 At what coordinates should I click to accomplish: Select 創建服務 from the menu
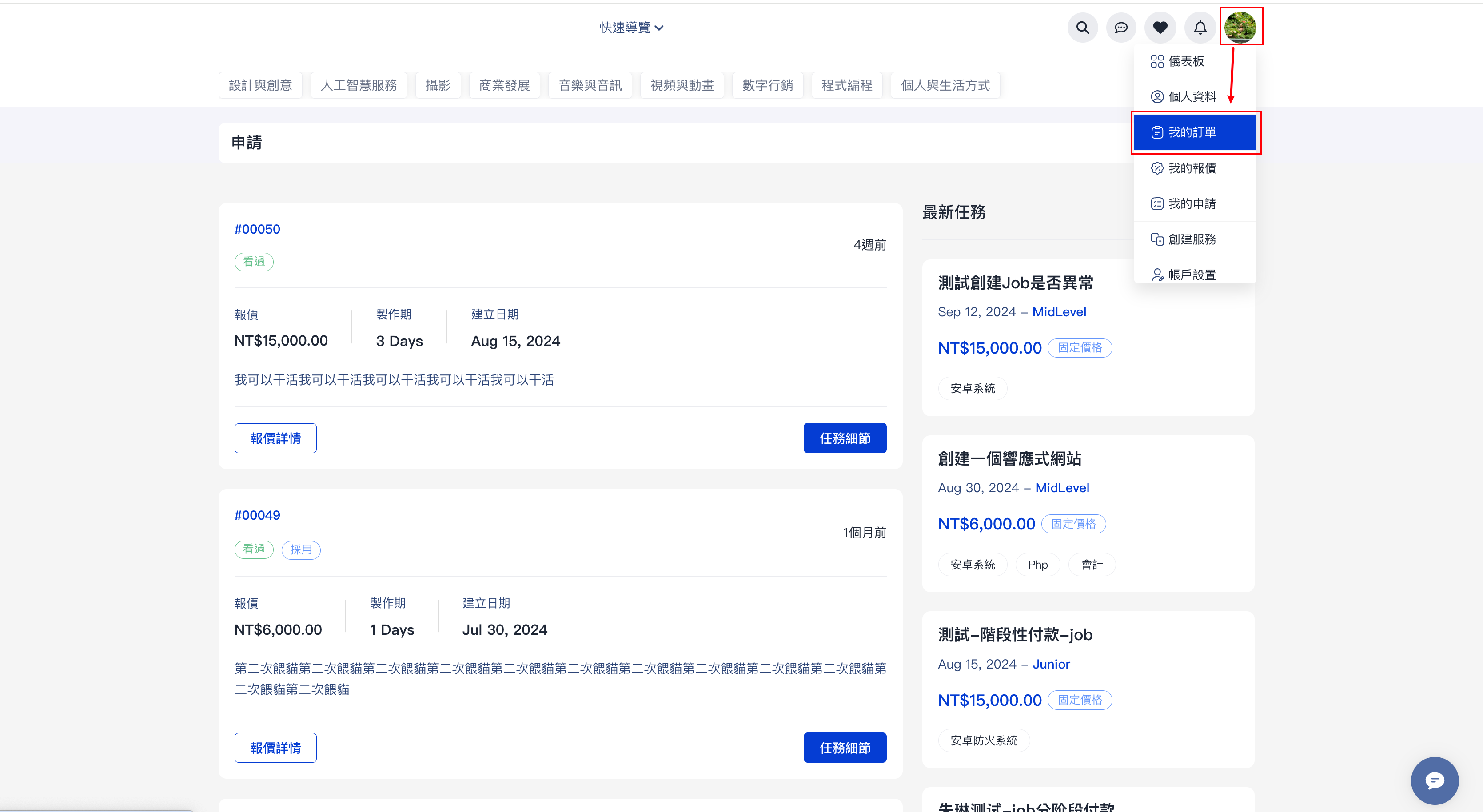coord(1192,239)
